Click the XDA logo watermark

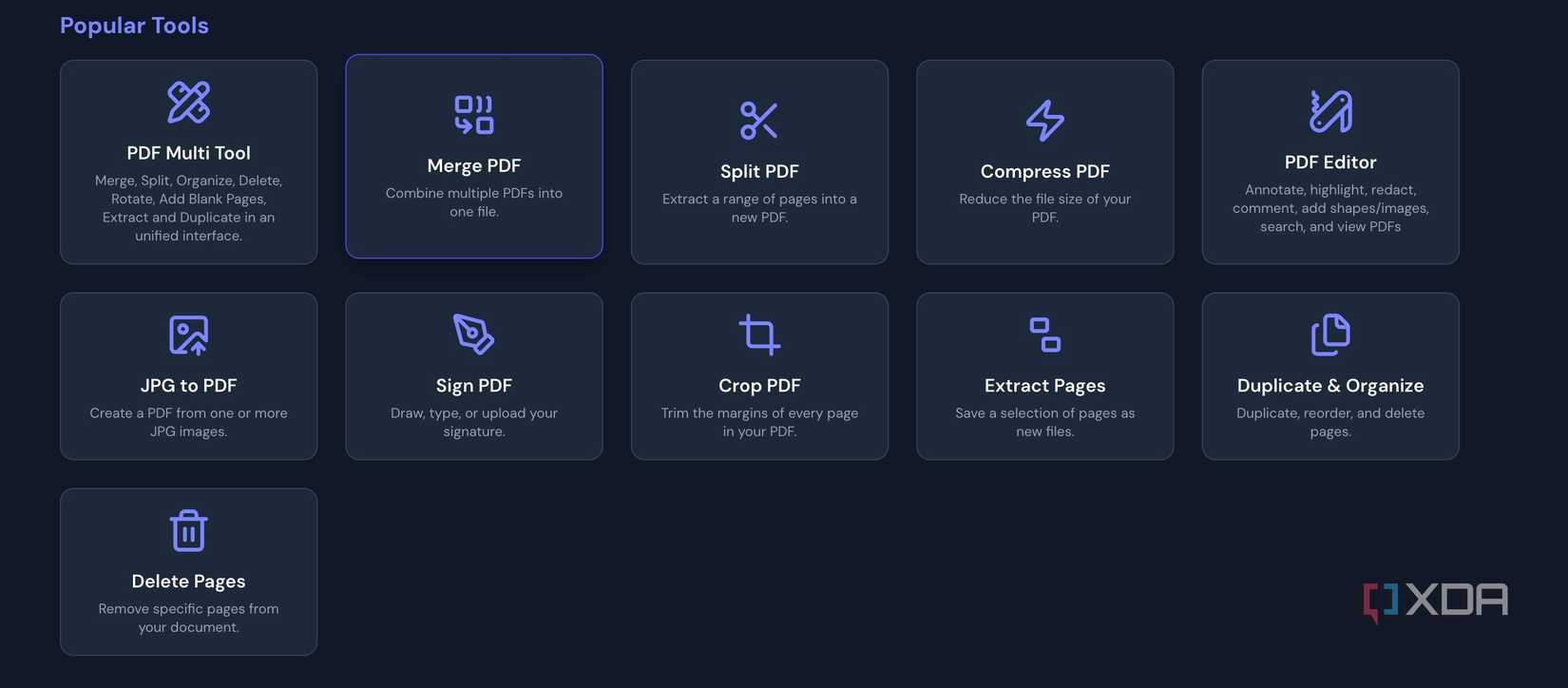(1435, 601)
